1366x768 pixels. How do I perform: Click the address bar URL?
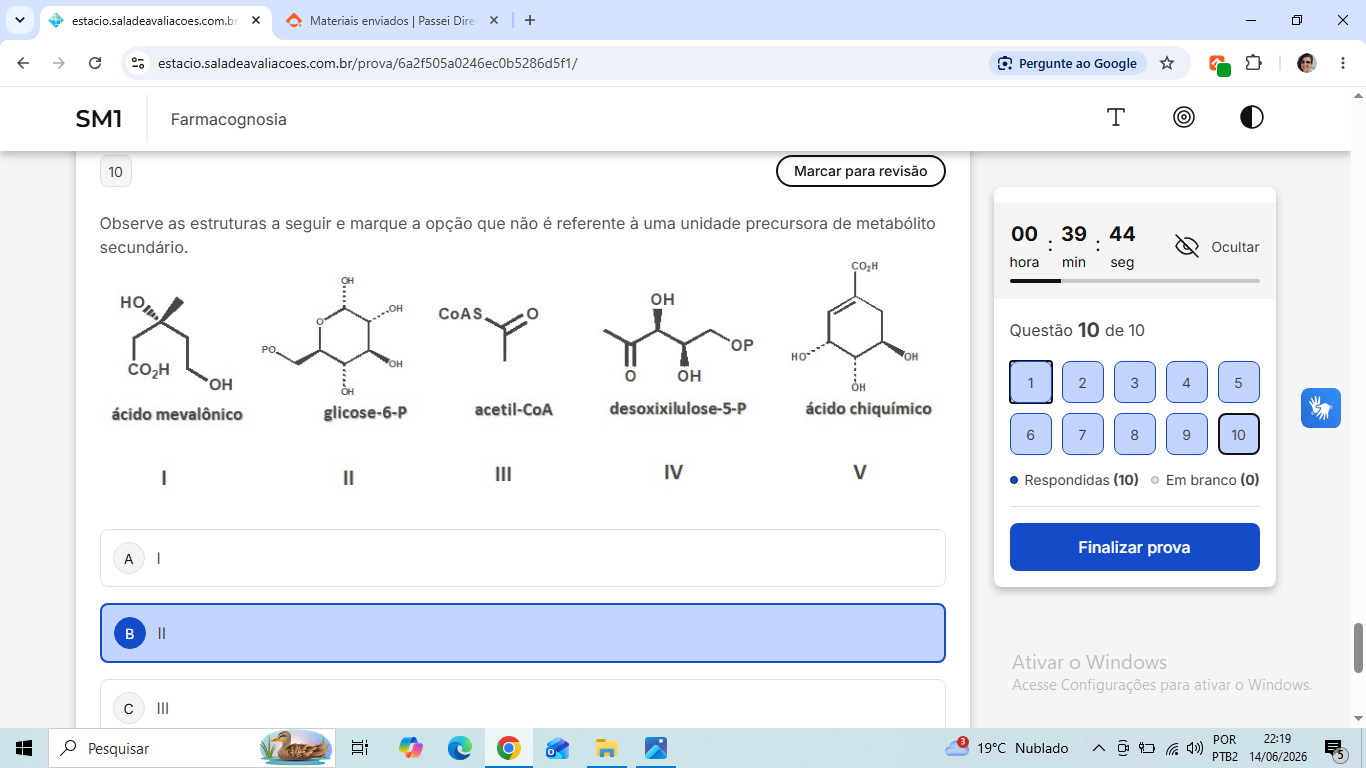368,63
